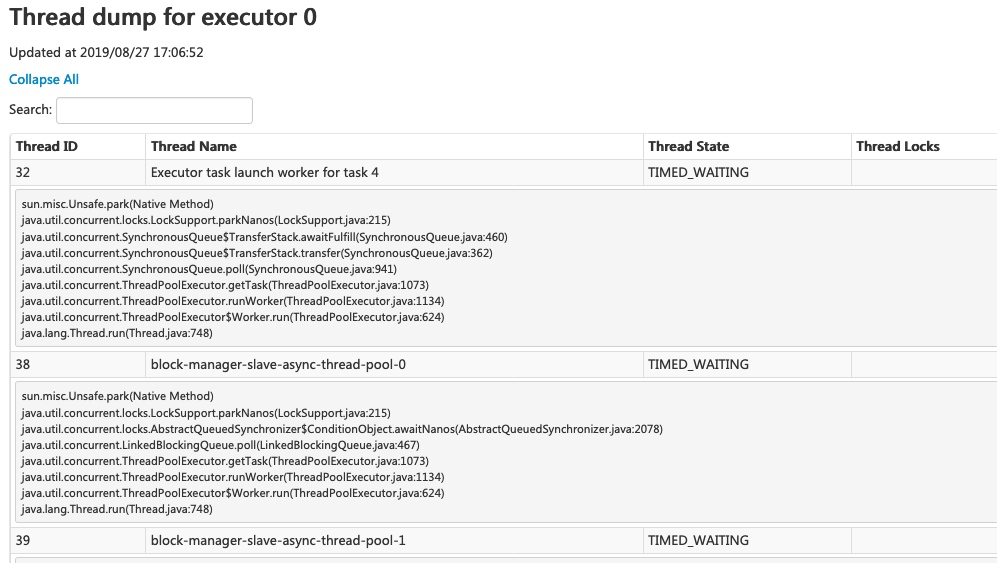Collapse thread 38 row stack trace
Image resolution: width=997 pixels, height=563 pixels.
click(504, 365)
